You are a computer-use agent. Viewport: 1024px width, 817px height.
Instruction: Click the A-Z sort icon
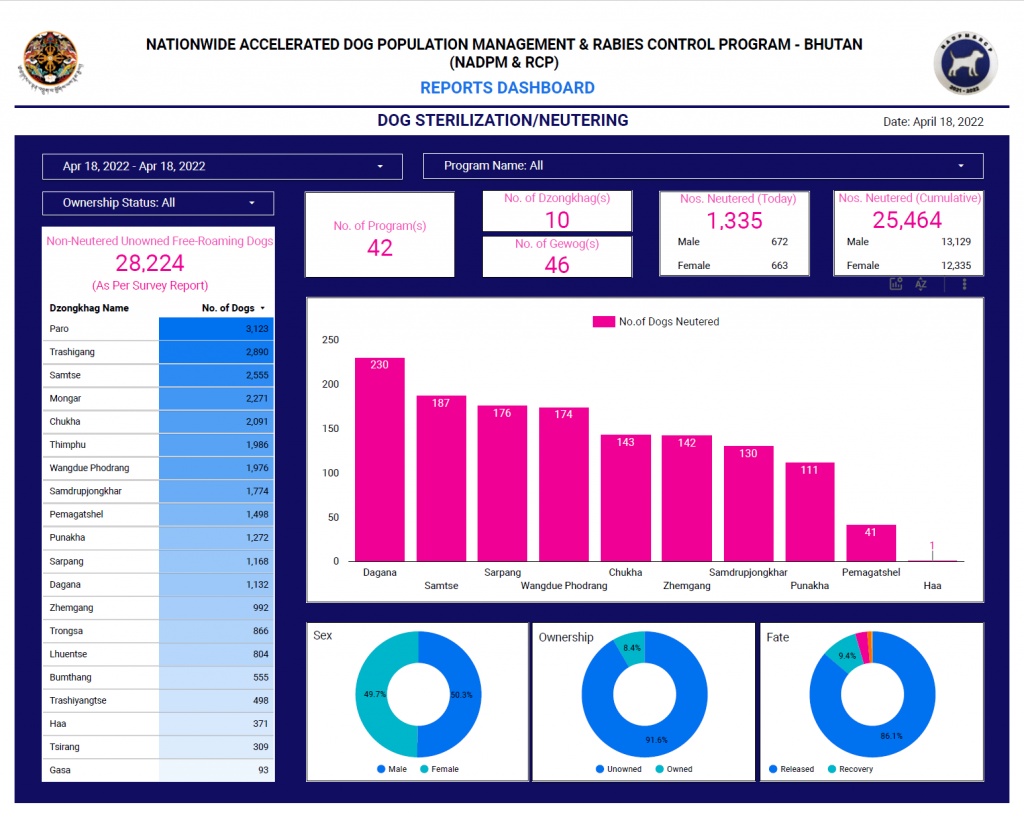click(x=921, y=284)
